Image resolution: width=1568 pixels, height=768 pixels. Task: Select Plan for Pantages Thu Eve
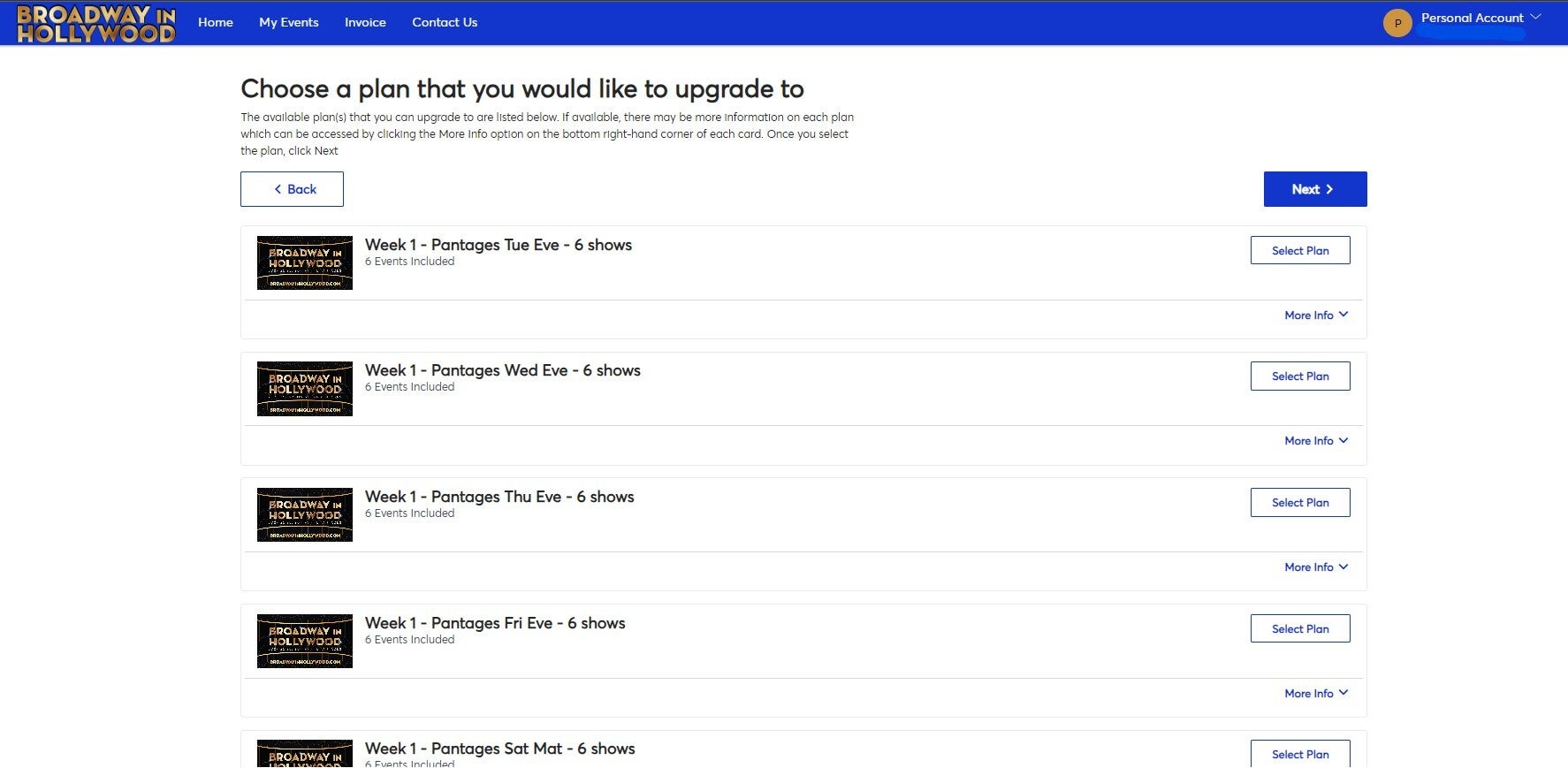tap(1300, 502)
